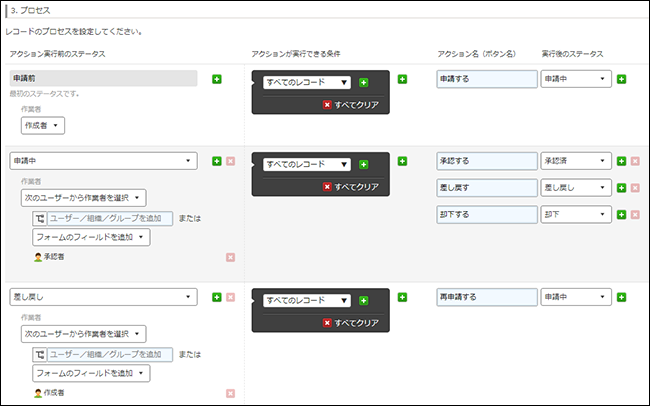Add action after 申請する action

point(621,79)
